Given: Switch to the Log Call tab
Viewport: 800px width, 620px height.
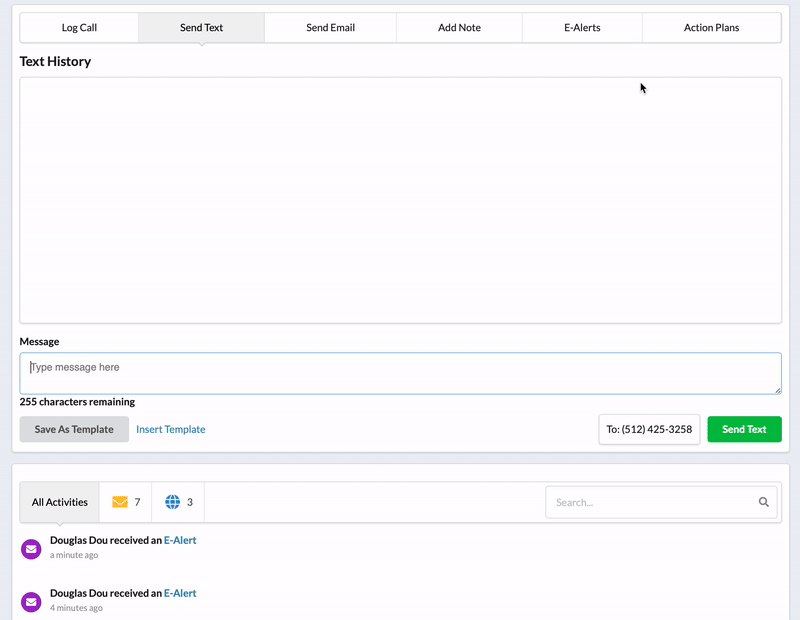Looking at the screenshot, I should pos(80,28).
